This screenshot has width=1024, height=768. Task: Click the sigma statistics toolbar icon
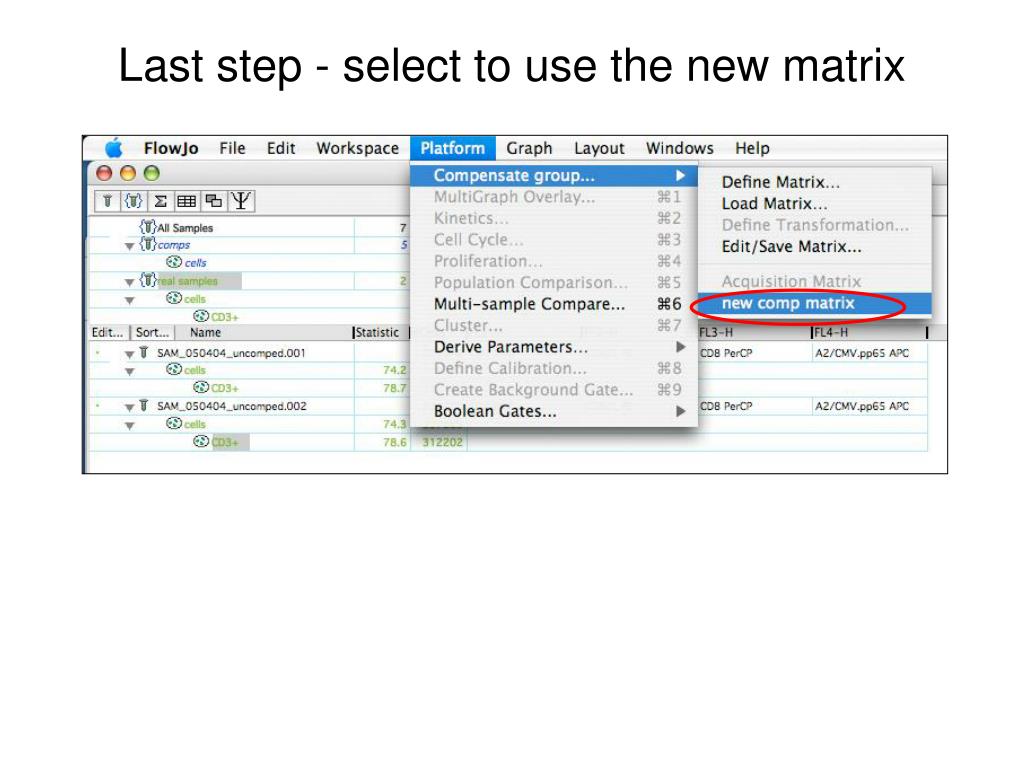160,201
